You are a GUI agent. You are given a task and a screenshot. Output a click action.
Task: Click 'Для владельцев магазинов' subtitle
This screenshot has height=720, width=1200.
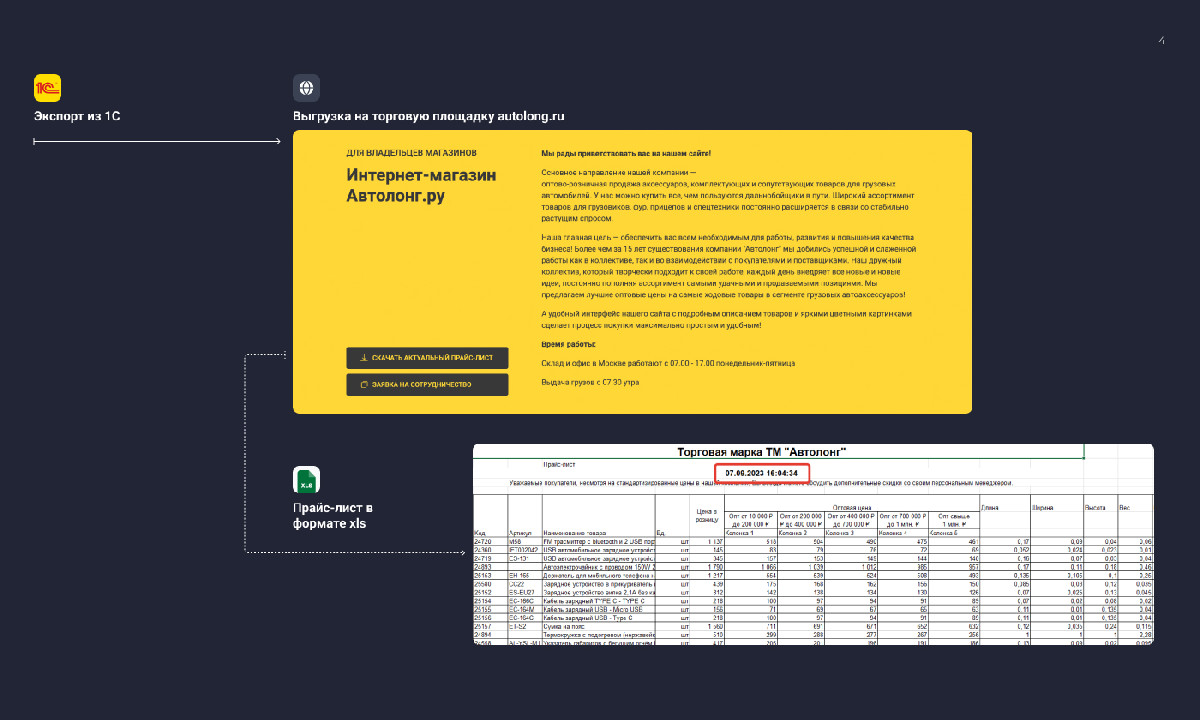pyautogui.click(x=411, y=153)
